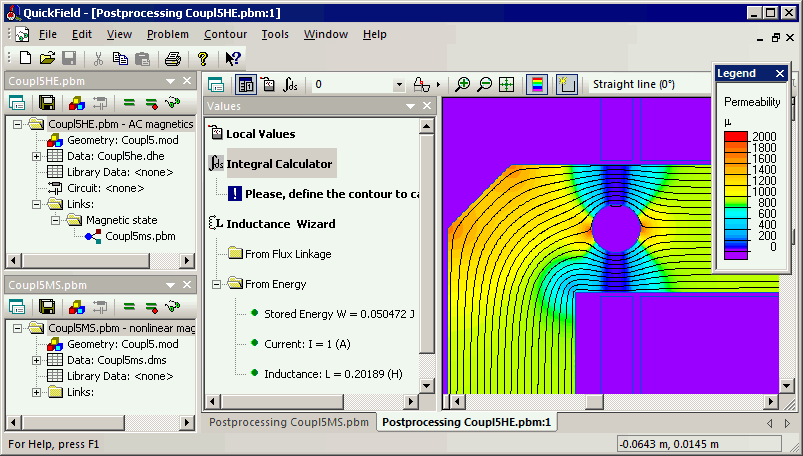Toggle the Values panel display button

246,85
